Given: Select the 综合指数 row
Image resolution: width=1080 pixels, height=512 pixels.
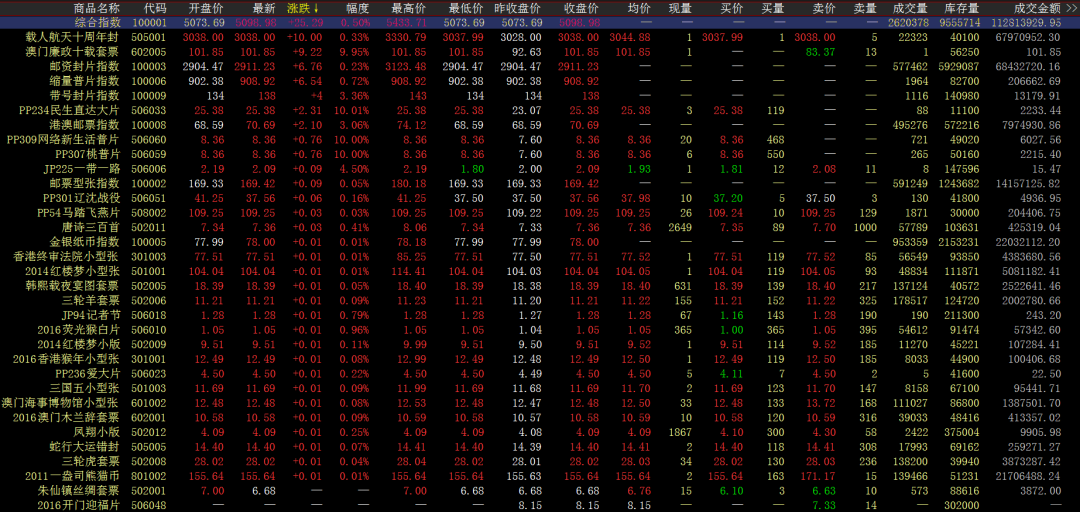Looking at the screenshot, I should [x=540, y=23].
